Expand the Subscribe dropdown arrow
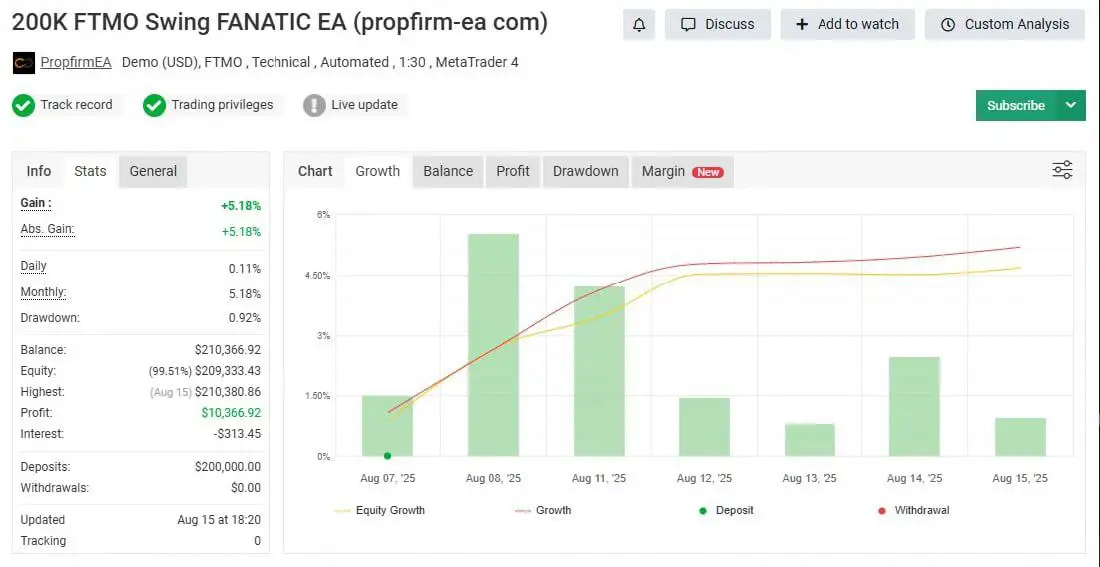This screenshot has height=567, width=1100. pyautogui.click(x=1071, y=105)
